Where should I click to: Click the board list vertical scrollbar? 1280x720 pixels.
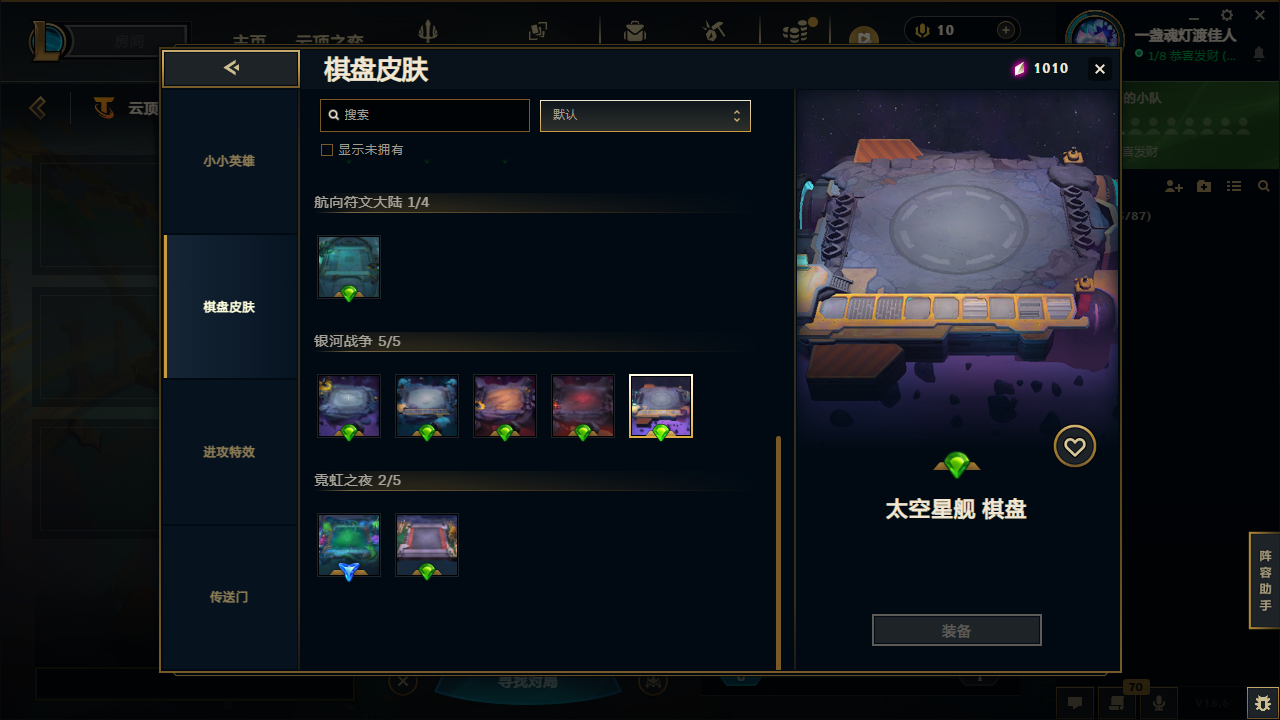point(779,552)
